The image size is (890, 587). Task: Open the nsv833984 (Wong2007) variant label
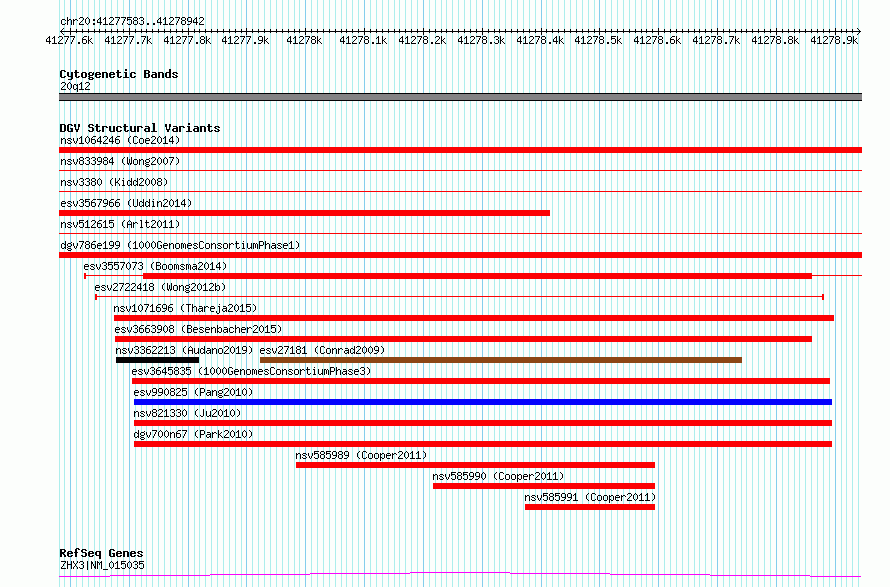(120, 161)
